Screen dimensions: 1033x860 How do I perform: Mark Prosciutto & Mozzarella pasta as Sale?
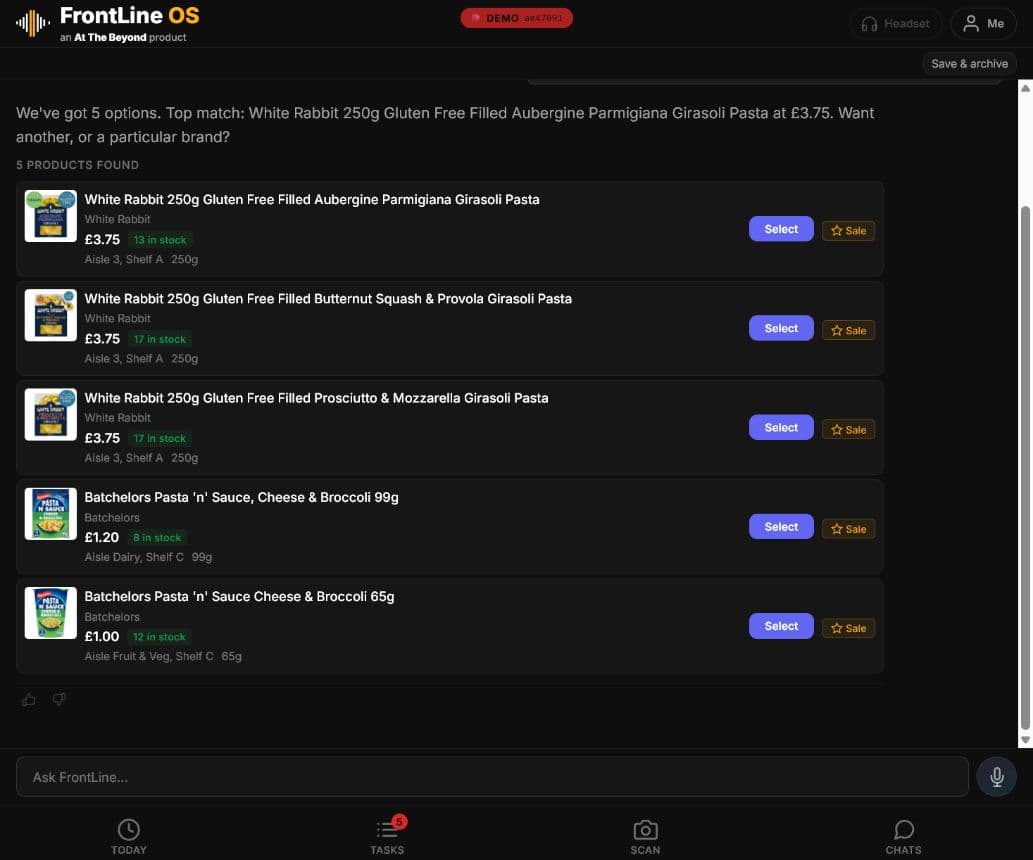click(849, 430)
